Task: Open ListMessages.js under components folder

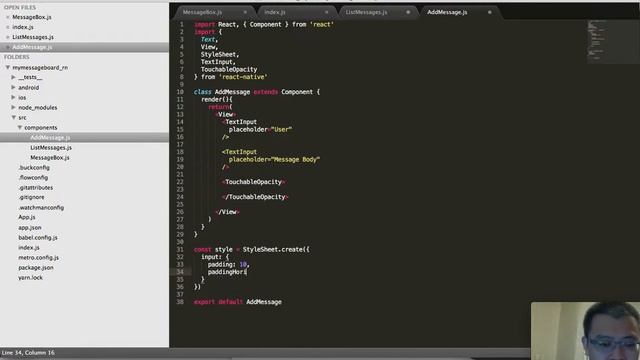Action: (51, 148)
